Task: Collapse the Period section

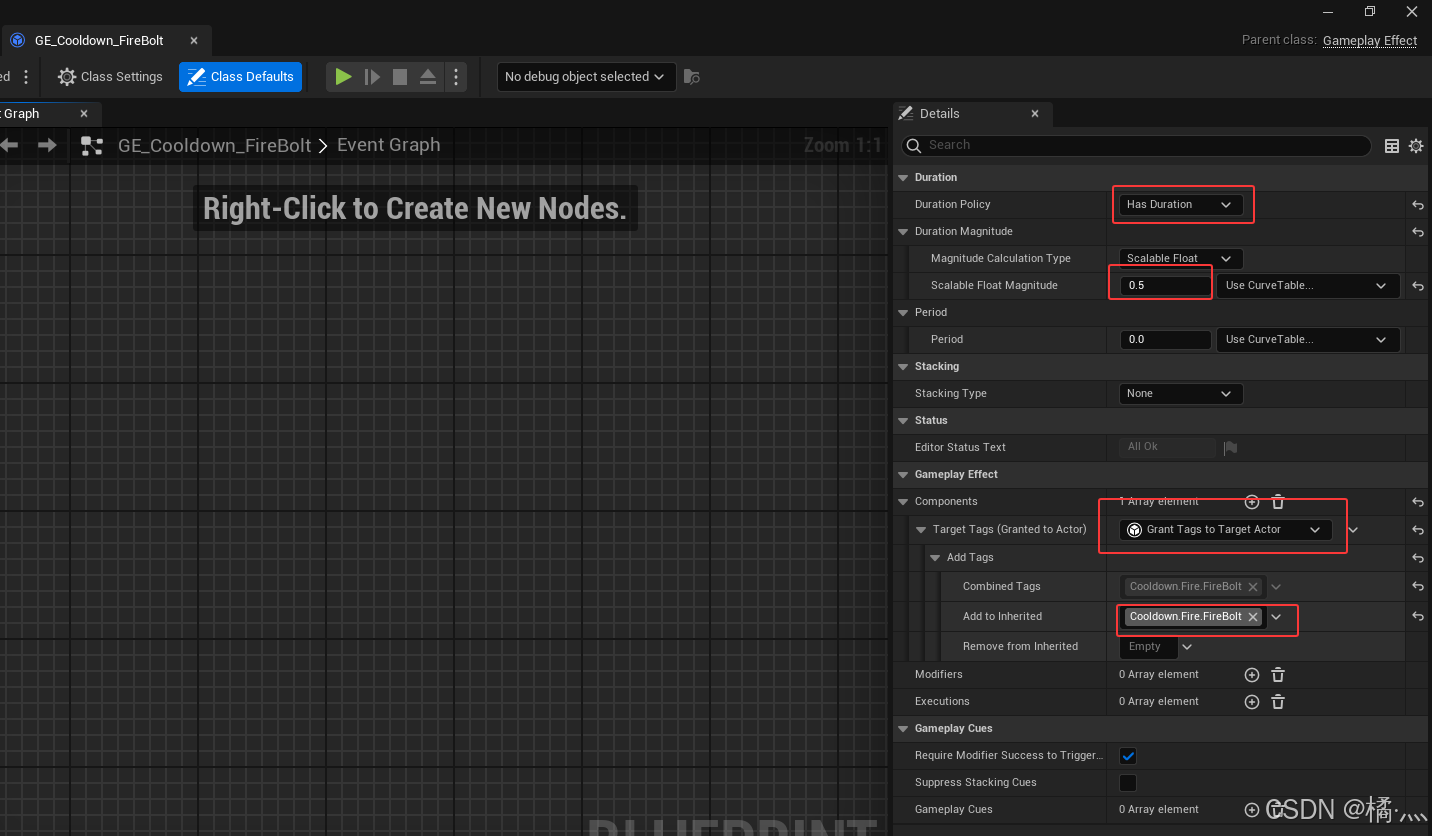Action: tap(904, 313)
